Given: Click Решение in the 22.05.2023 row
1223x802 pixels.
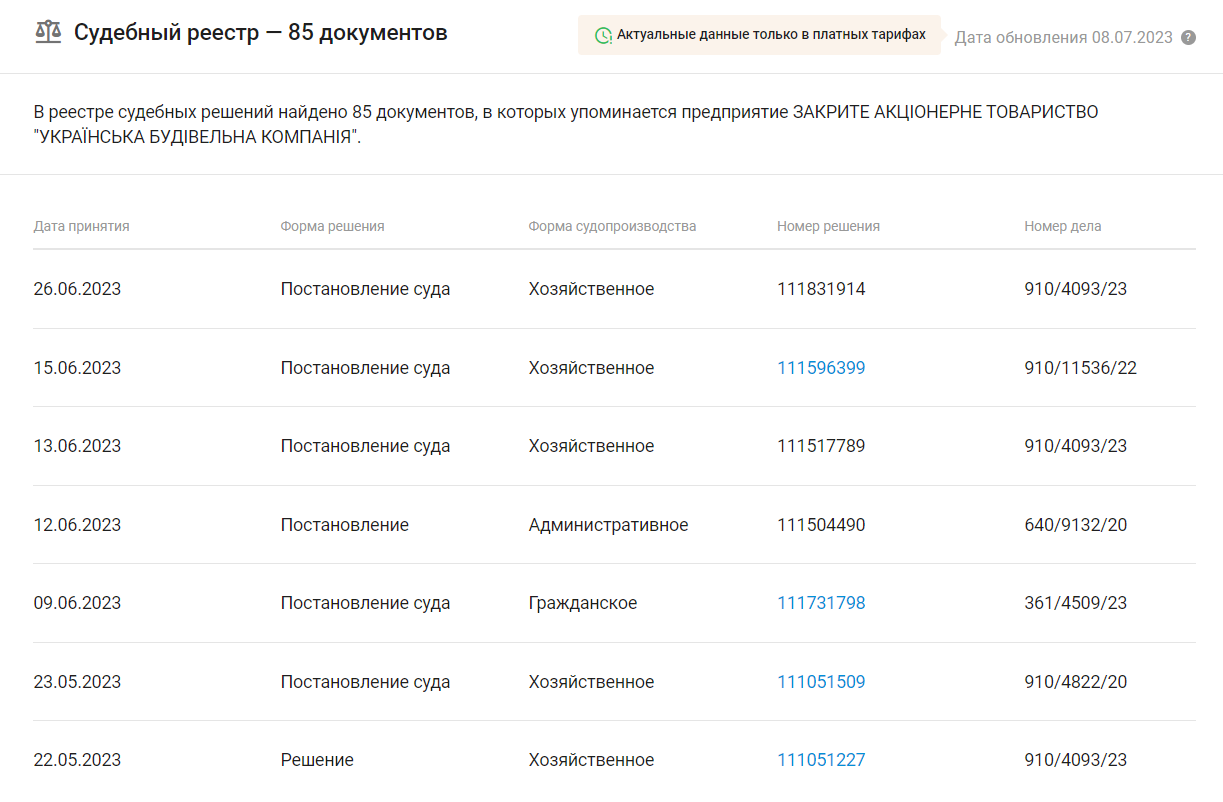Looking at the screenshot, I should (x=317, y=760).
